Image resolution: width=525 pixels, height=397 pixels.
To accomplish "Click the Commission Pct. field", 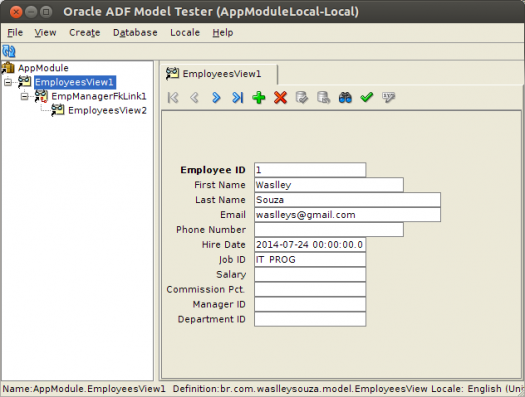I will point(310,290).
